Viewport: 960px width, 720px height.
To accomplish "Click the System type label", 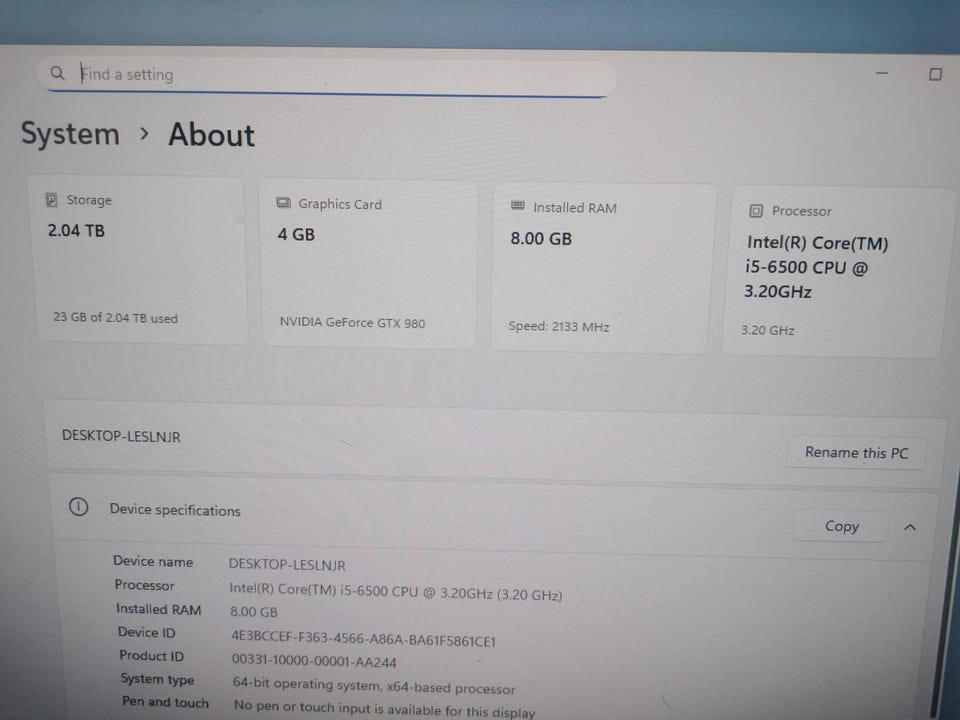I will (x=157, y=679).
